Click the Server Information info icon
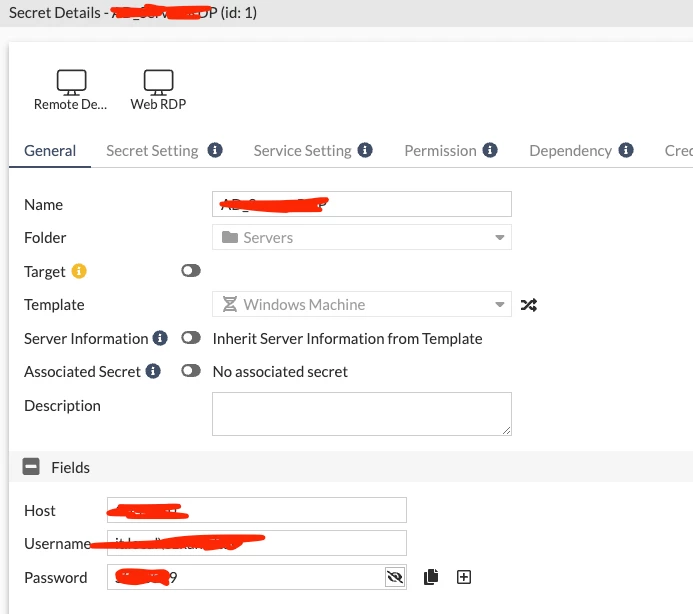The width and height of the screenshot is (693, 614). click(x=160, y=338)
